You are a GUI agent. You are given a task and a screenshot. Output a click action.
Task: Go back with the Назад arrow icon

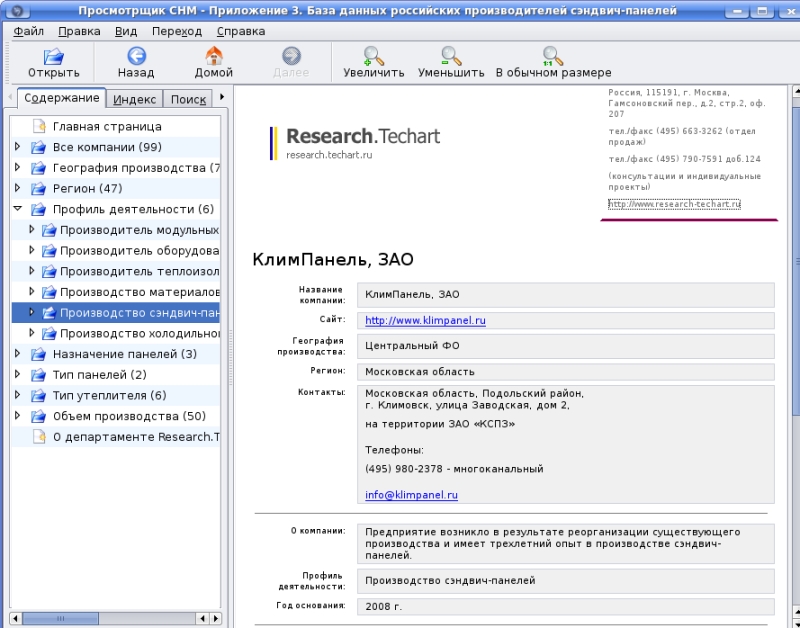pos(136,56)
